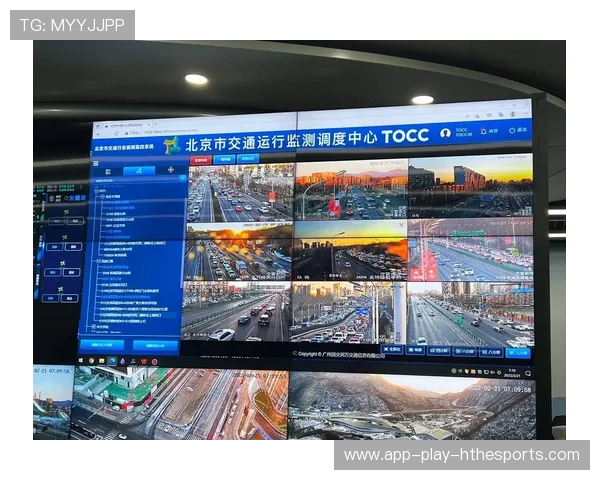Click the browser refresh icon
600x480 pixels.
click(x=116, y=134)
